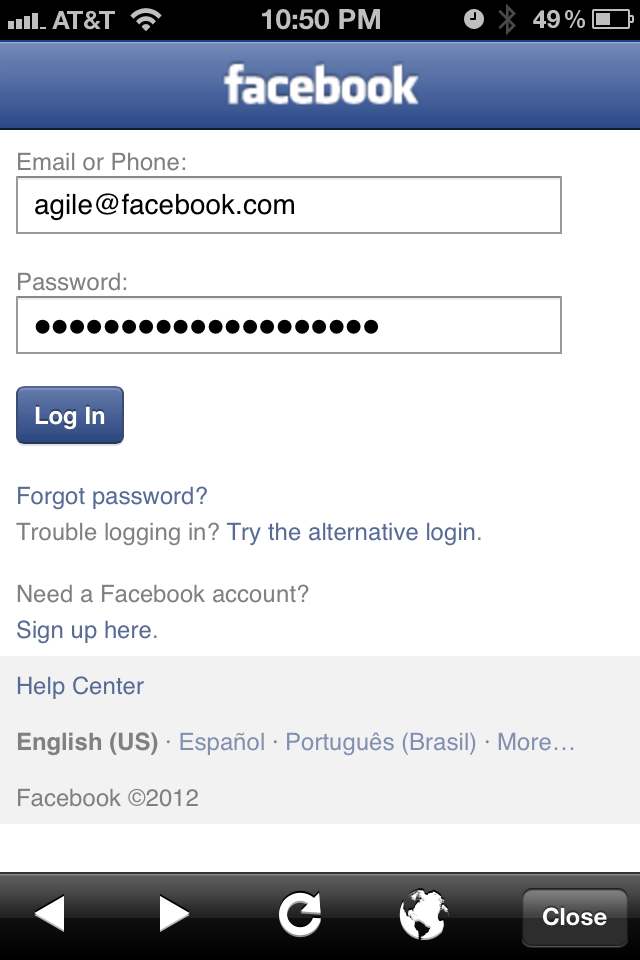The width and height of the screenshot is (640, 960).
Task: Switch language to Español
Action: (222, 742)
